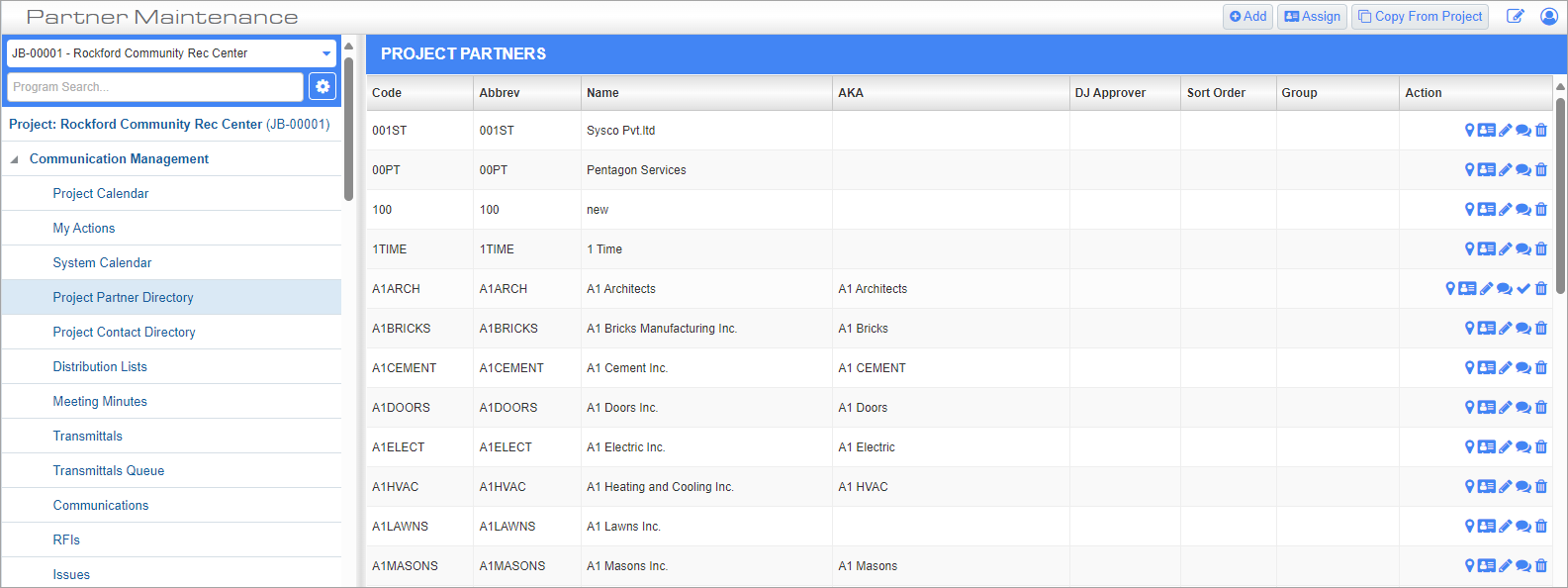Delete A1 Masons Inc. using trash icon
Image resolution: width=1568 pixels, height=588 pixels.
(1541, 565)
